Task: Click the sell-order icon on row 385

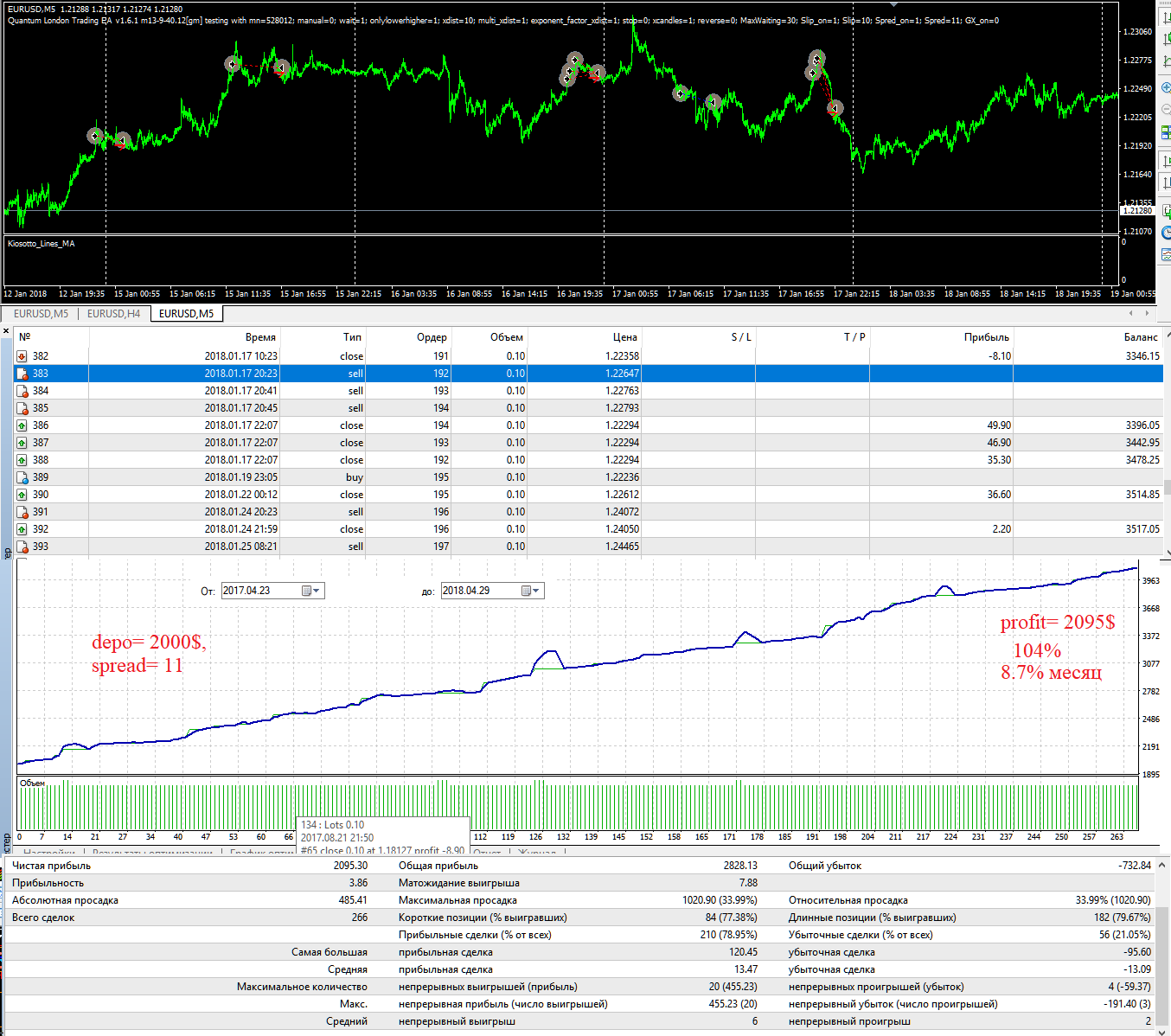Action: point(22,408)
